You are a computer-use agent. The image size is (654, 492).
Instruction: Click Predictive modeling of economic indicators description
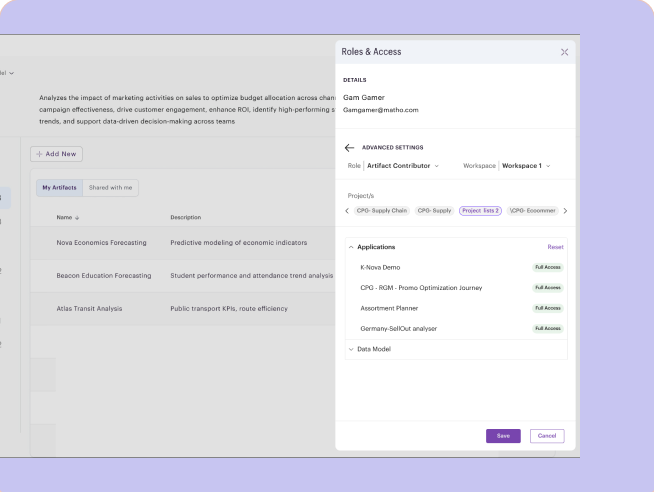pos(239,243)
